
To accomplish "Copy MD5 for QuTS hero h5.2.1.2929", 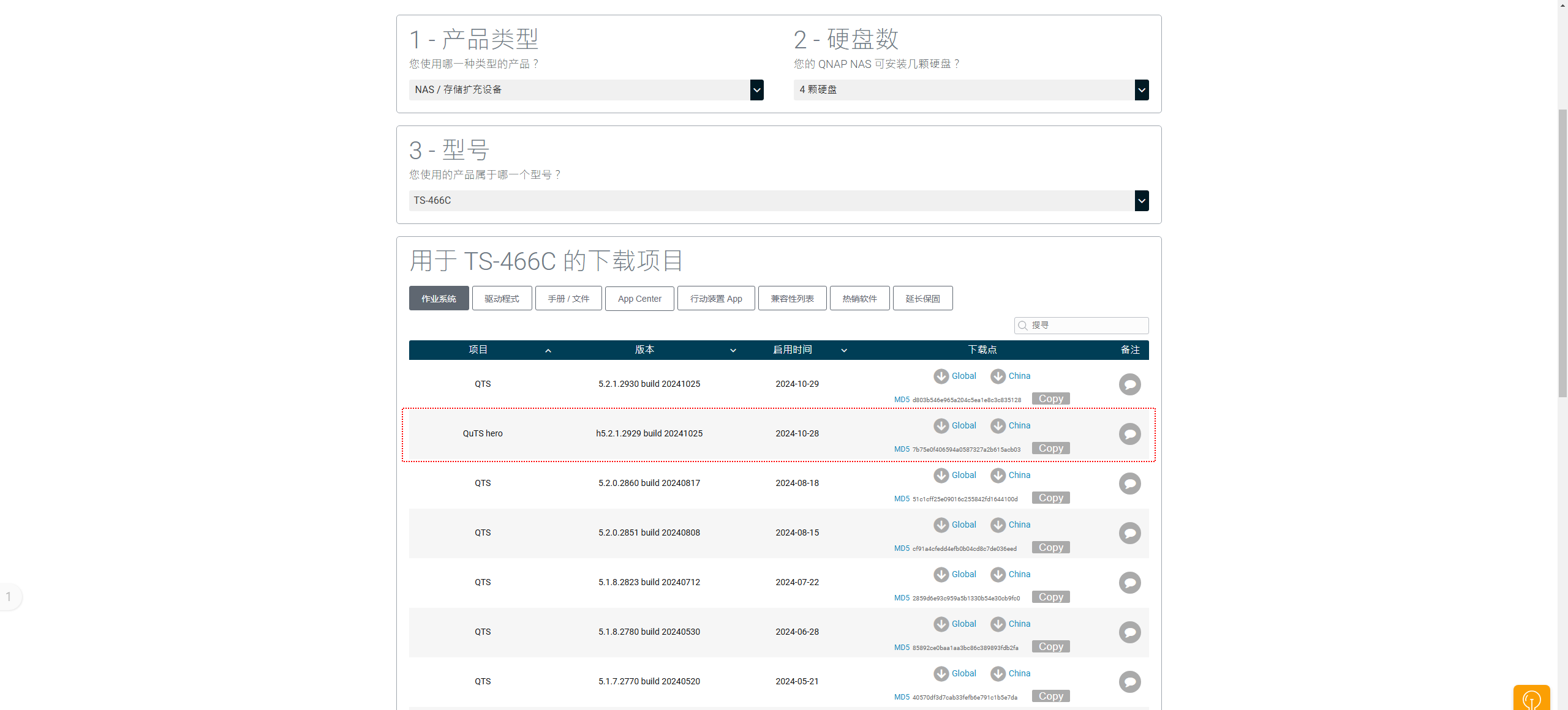I will (1050, 449).
